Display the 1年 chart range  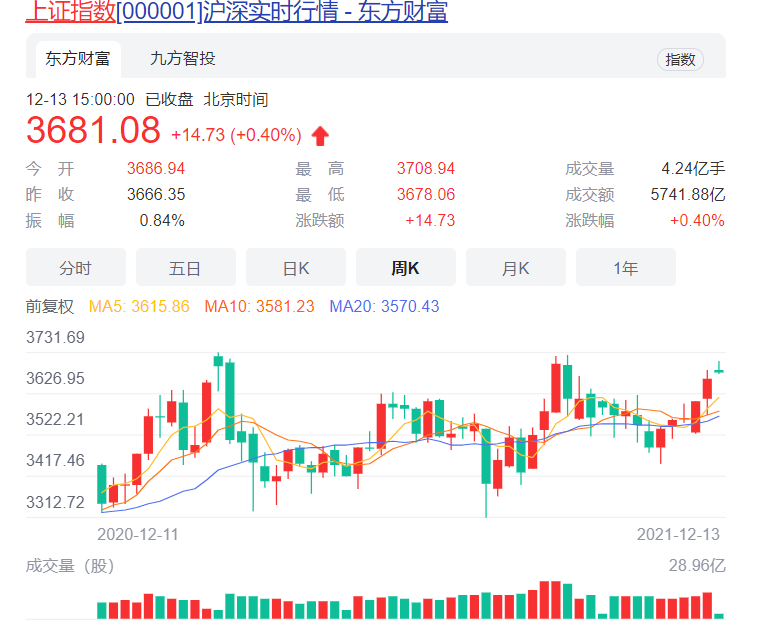[626, 268]
